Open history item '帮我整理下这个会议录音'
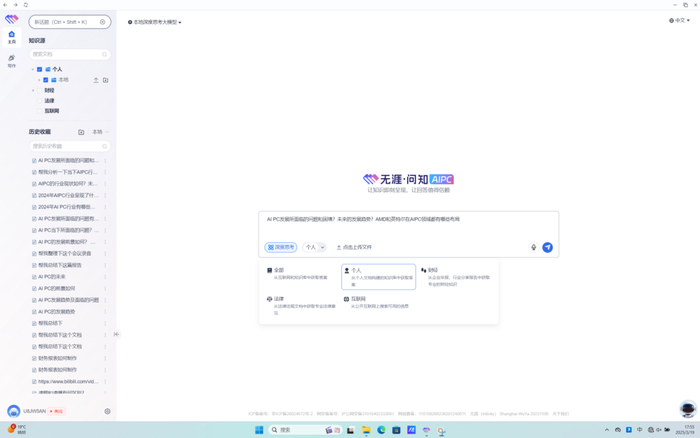700x438 pixels. 64,254
